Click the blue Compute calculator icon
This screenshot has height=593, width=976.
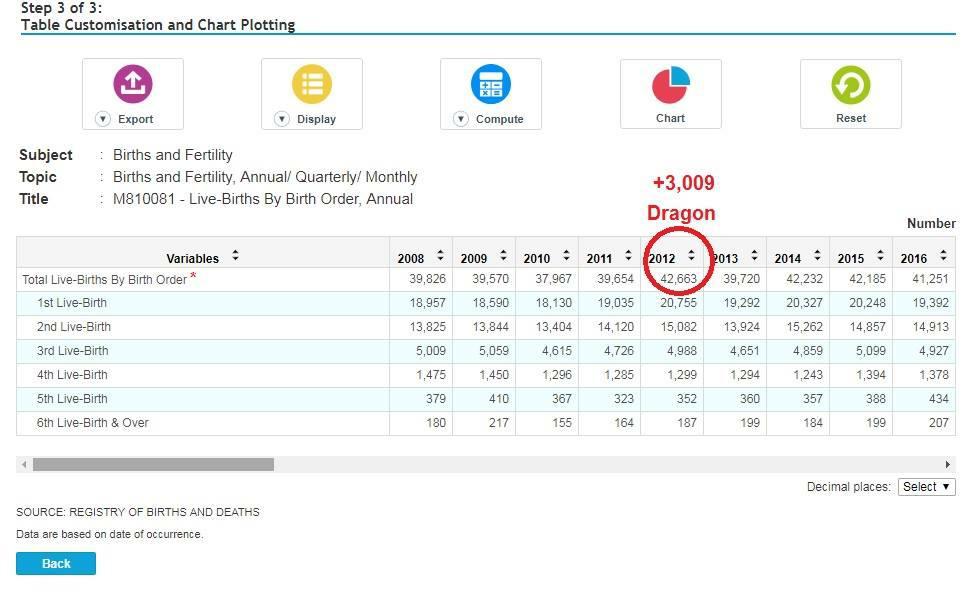click(x=491, y=84)
